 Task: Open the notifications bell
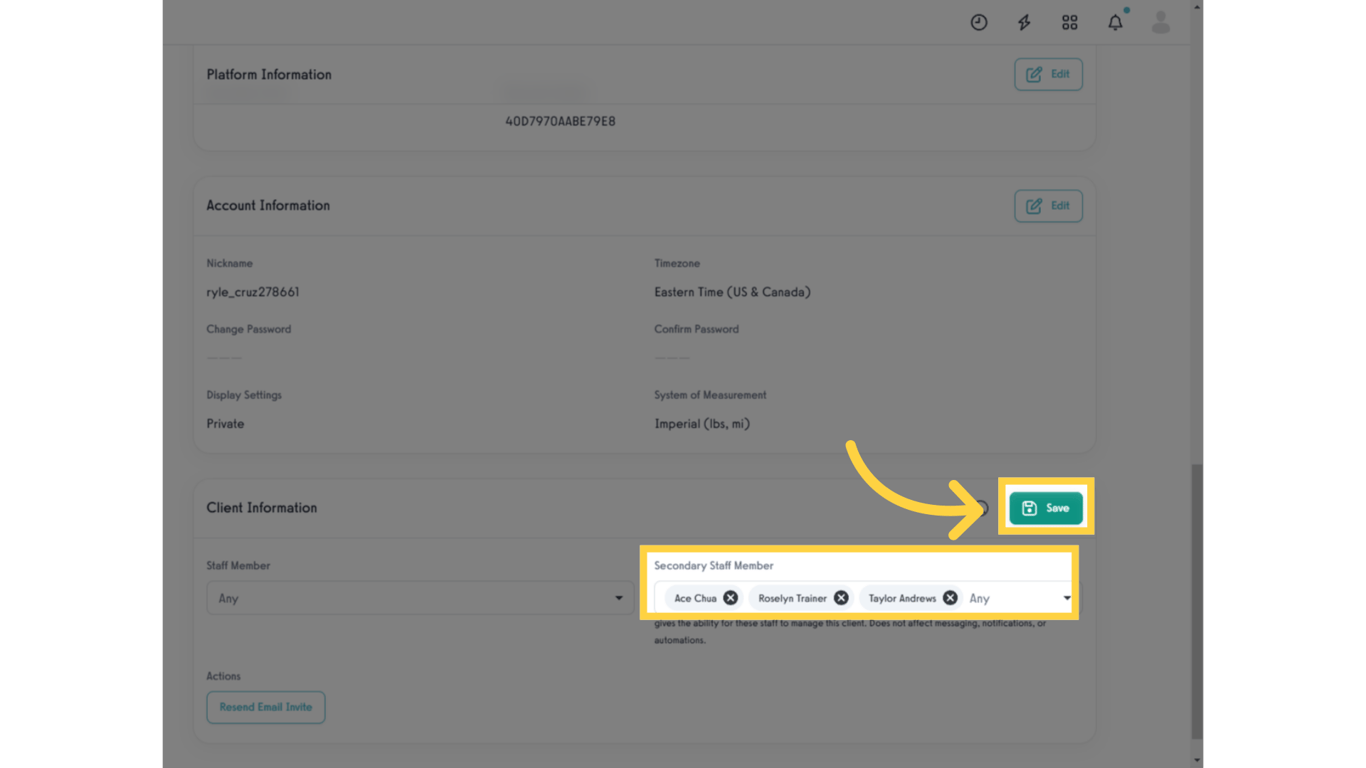pyautogui.click(x=1116, y=21)
